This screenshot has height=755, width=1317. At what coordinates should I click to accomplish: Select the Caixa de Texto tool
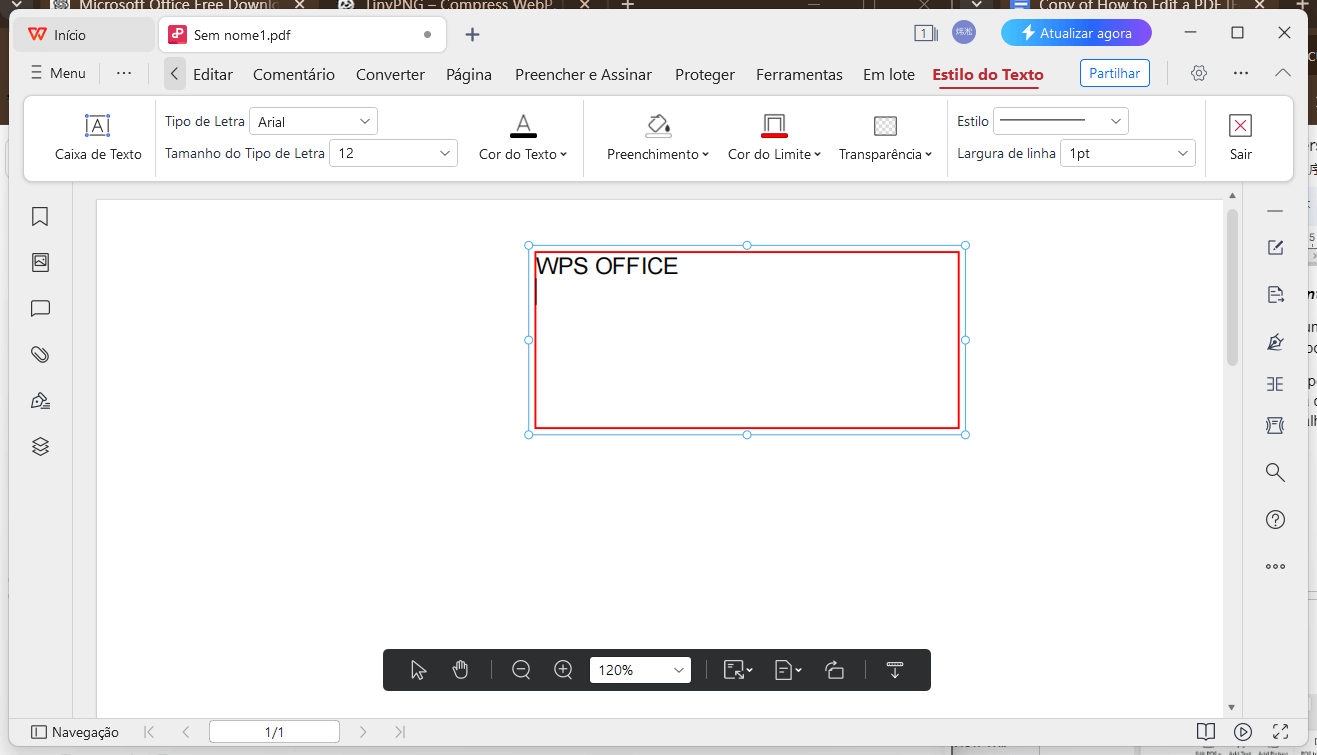coord(98,138)
